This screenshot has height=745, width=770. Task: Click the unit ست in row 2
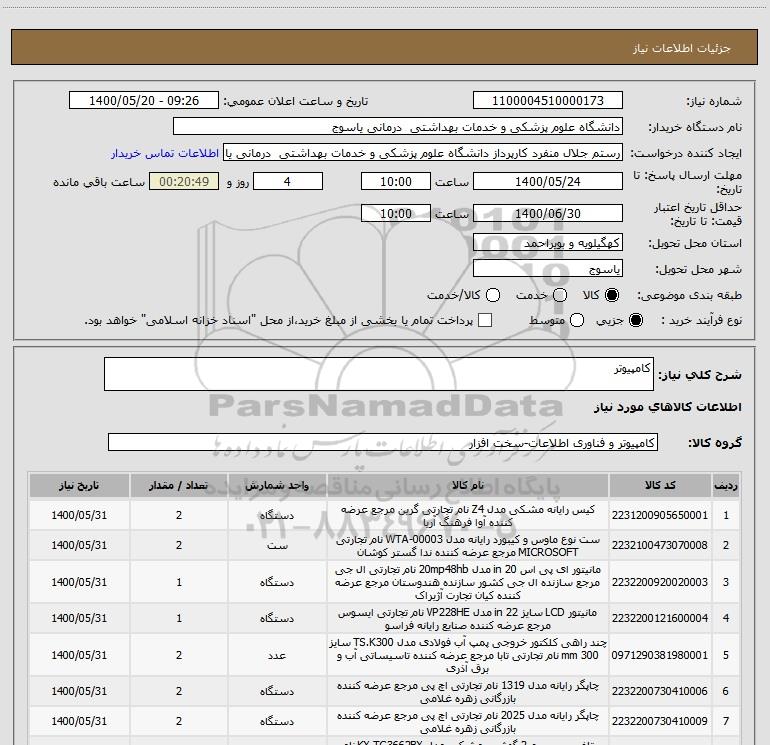277,545
